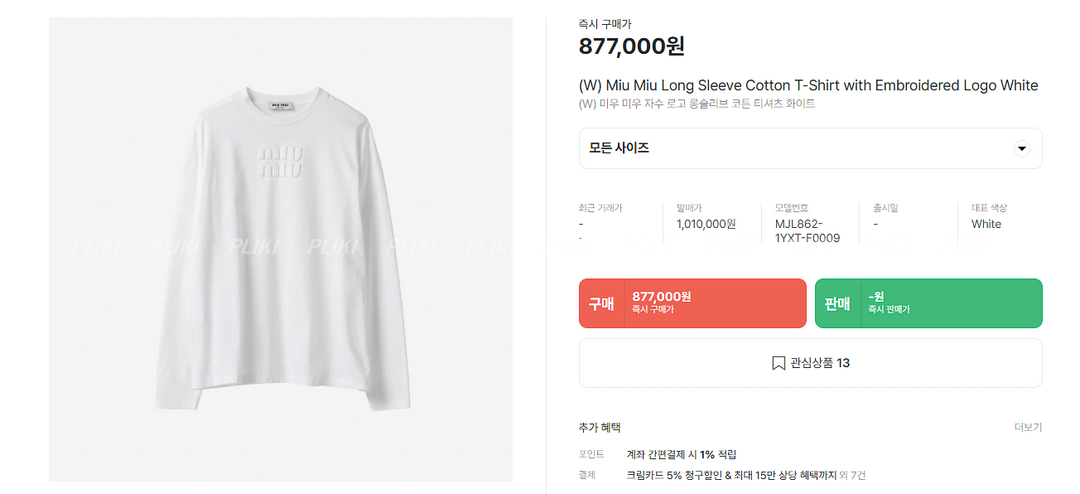
Task: Click the bookmark icon beside 관심상품
Action: (x=778, y=363)
